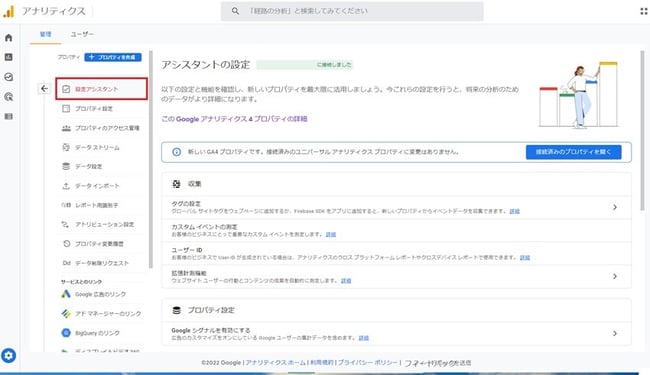Click the access management people icon
Viewport: 650px width, 375px height.
pyautogui.click(x=66, y=128)
